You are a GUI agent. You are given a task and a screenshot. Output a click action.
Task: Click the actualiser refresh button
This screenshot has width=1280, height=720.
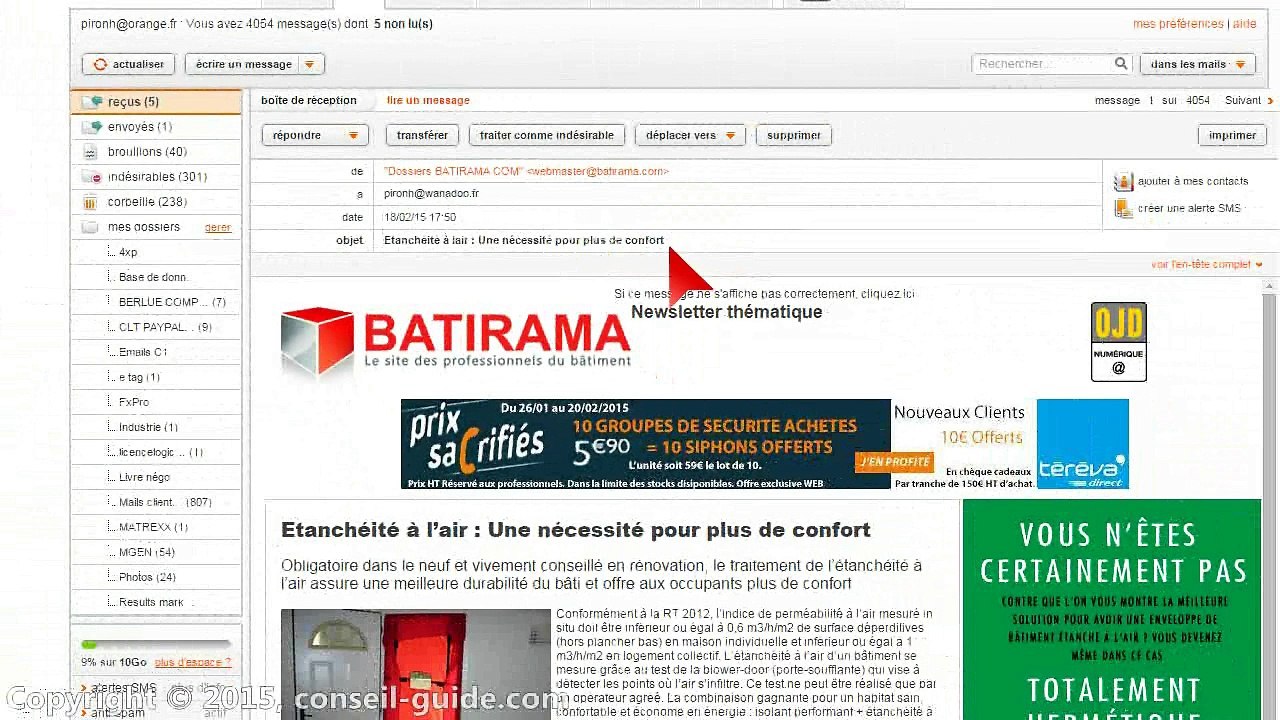tap(129, 64)
